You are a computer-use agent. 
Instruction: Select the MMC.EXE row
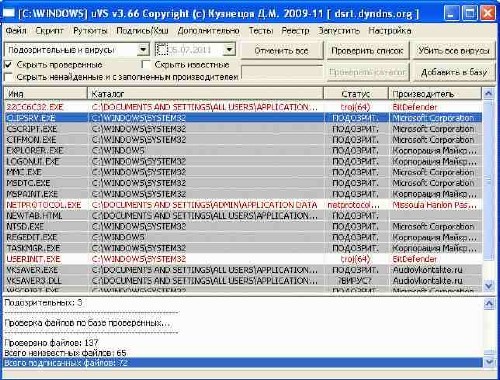point(243,172)
